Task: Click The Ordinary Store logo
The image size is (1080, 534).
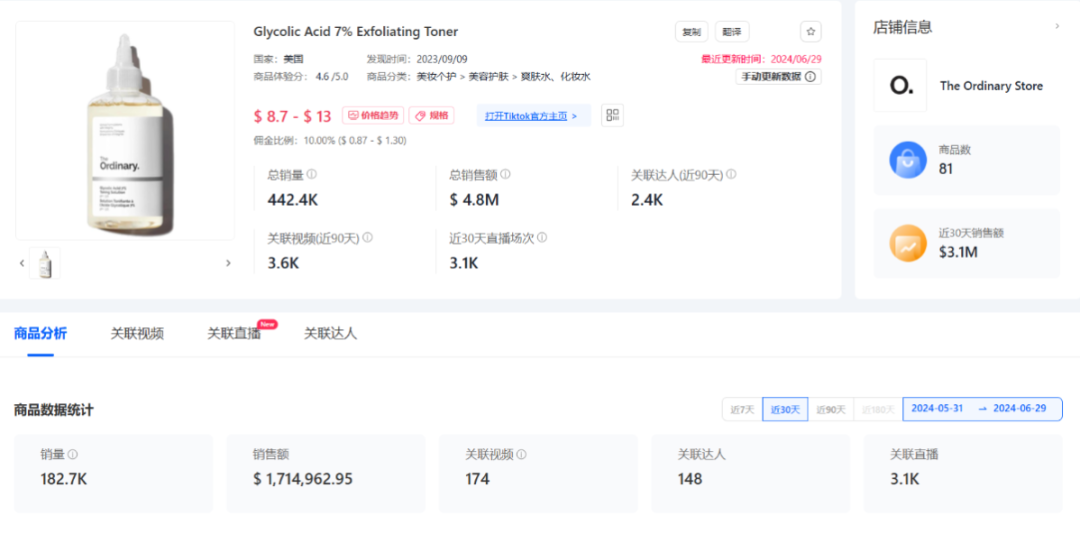Action: [900, 85]
